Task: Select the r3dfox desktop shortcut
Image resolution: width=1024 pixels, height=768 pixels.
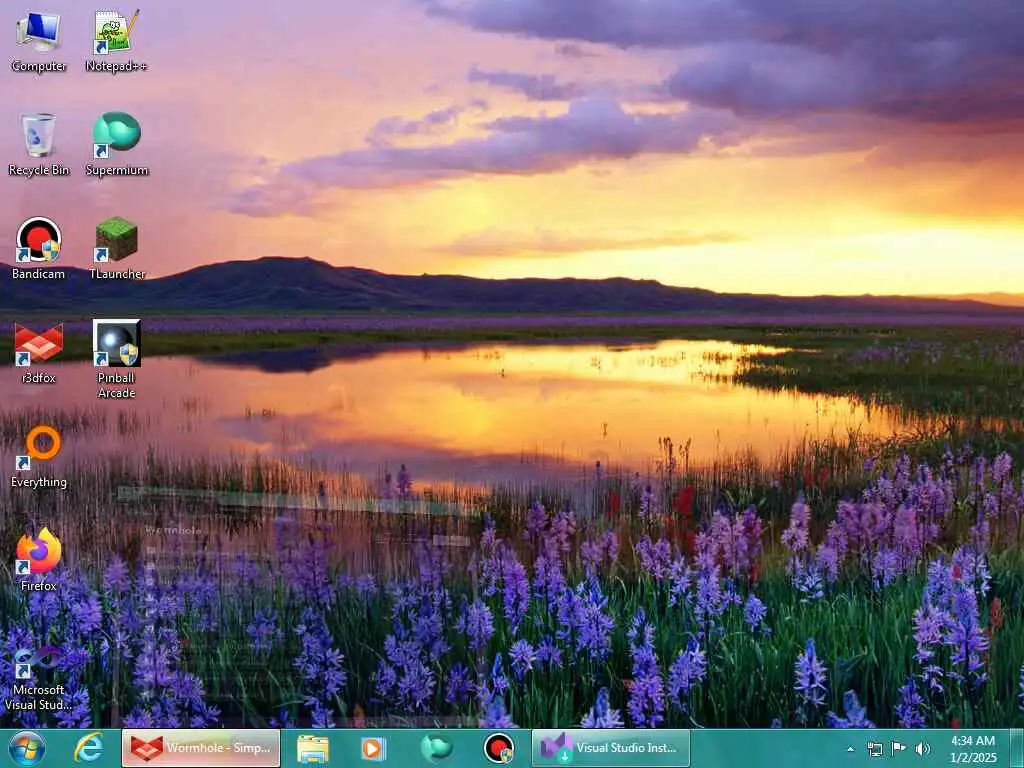Action: tap(39, 352)
